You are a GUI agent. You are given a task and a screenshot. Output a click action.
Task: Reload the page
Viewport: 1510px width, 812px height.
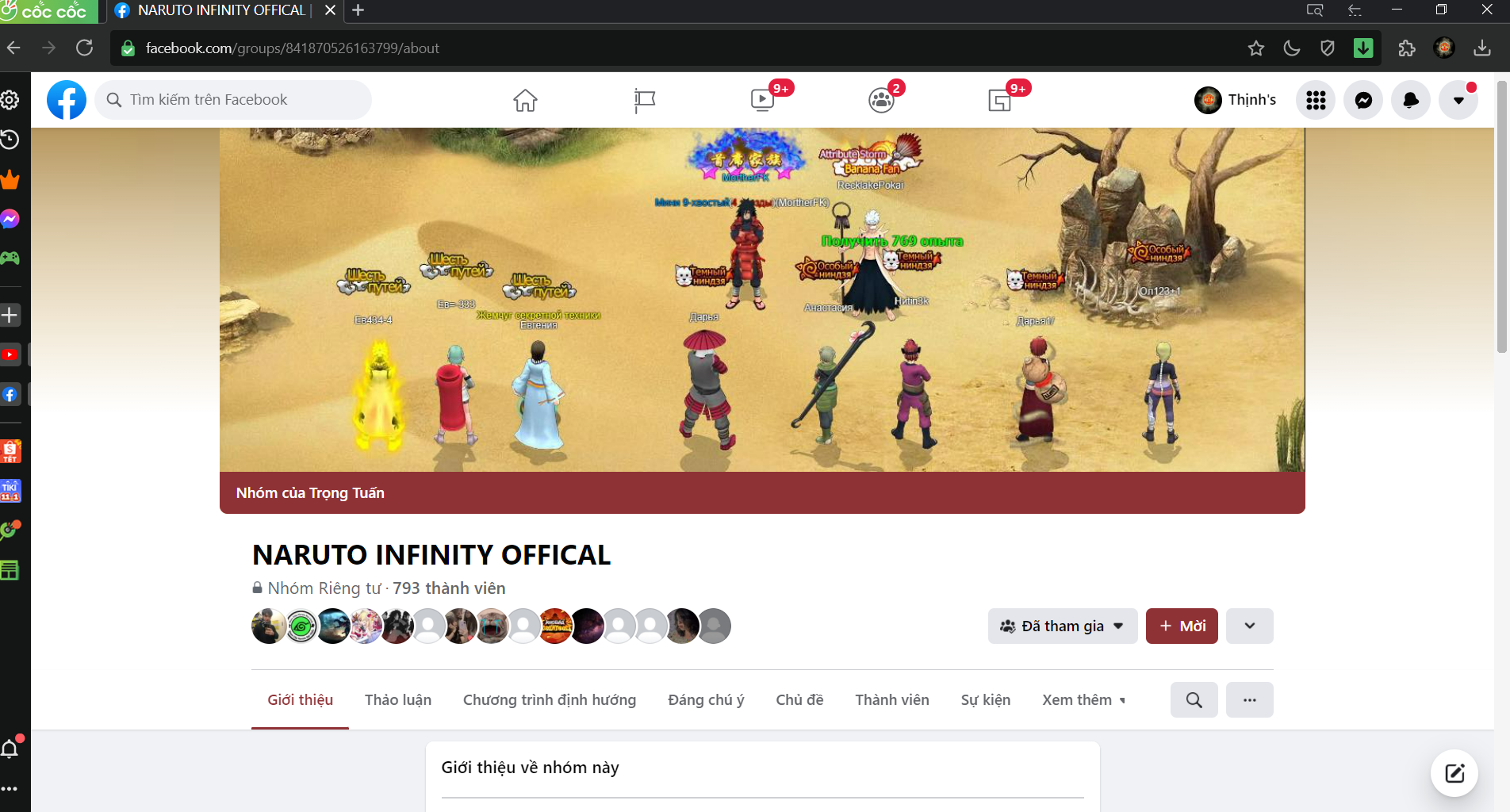coord(84,48)
